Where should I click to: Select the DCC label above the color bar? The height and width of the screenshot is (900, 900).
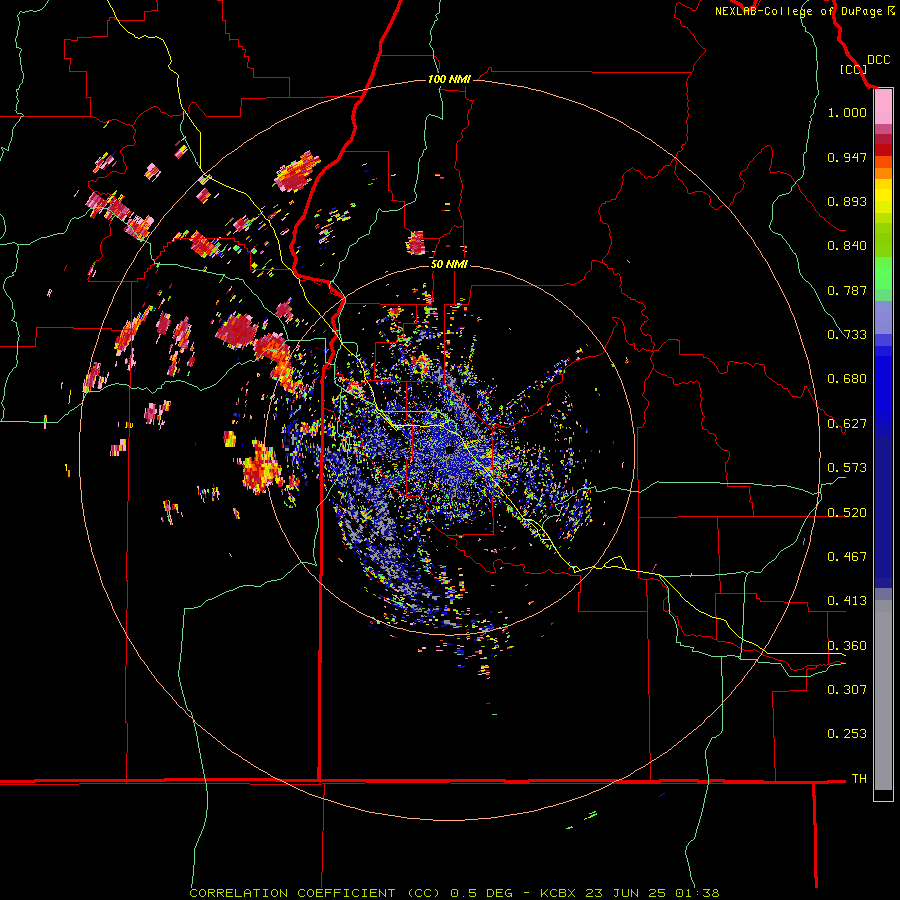pos(878,60)
